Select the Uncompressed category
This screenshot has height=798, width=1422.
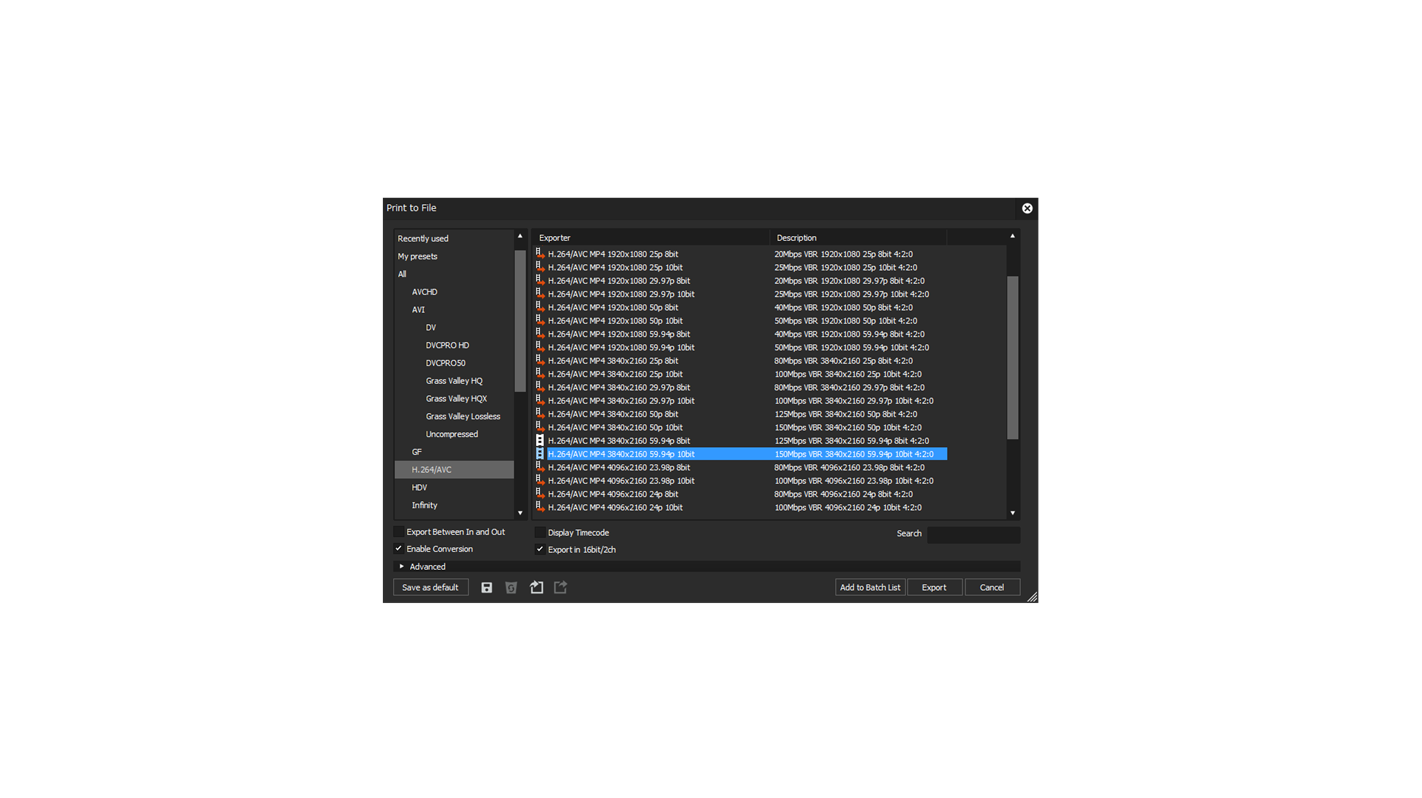point(454,434)
